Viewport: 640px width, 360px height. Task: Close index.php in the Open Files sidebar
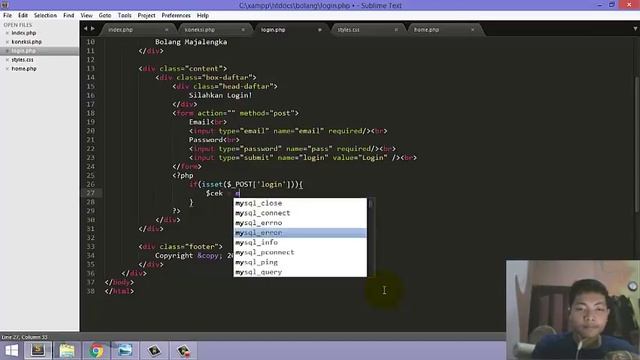tap(7, 33)
